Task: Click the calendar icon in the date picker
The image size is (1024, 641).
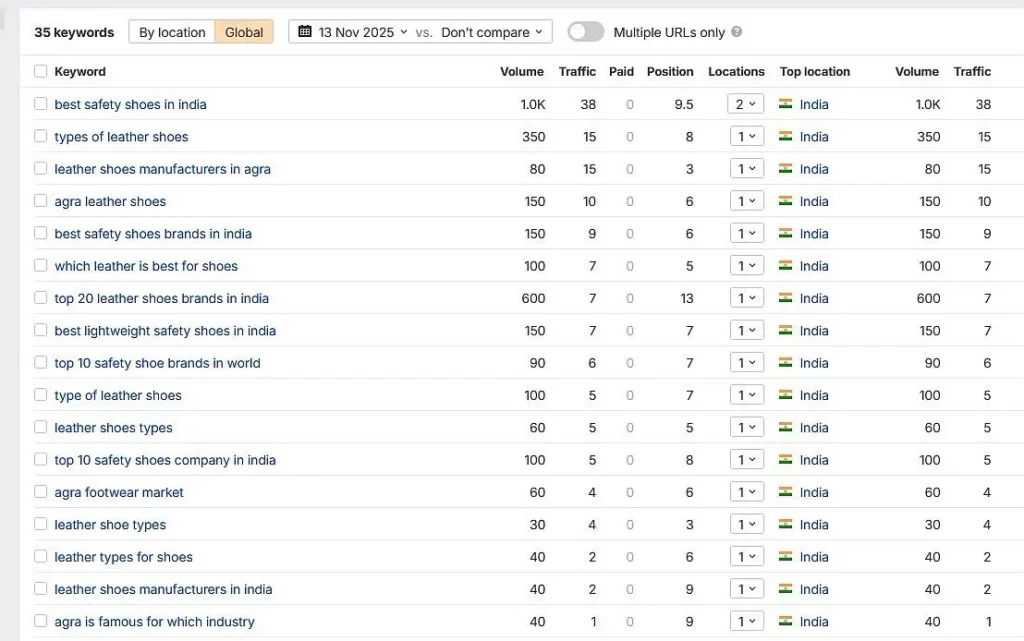Action: (x=306, y=31)
